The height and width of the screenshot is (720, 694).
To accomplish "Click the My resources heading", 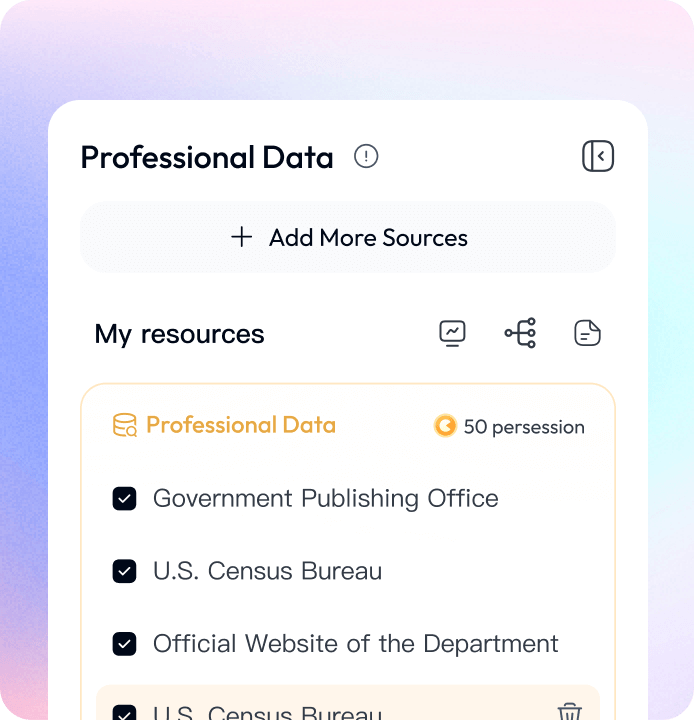I will point(180,334).
